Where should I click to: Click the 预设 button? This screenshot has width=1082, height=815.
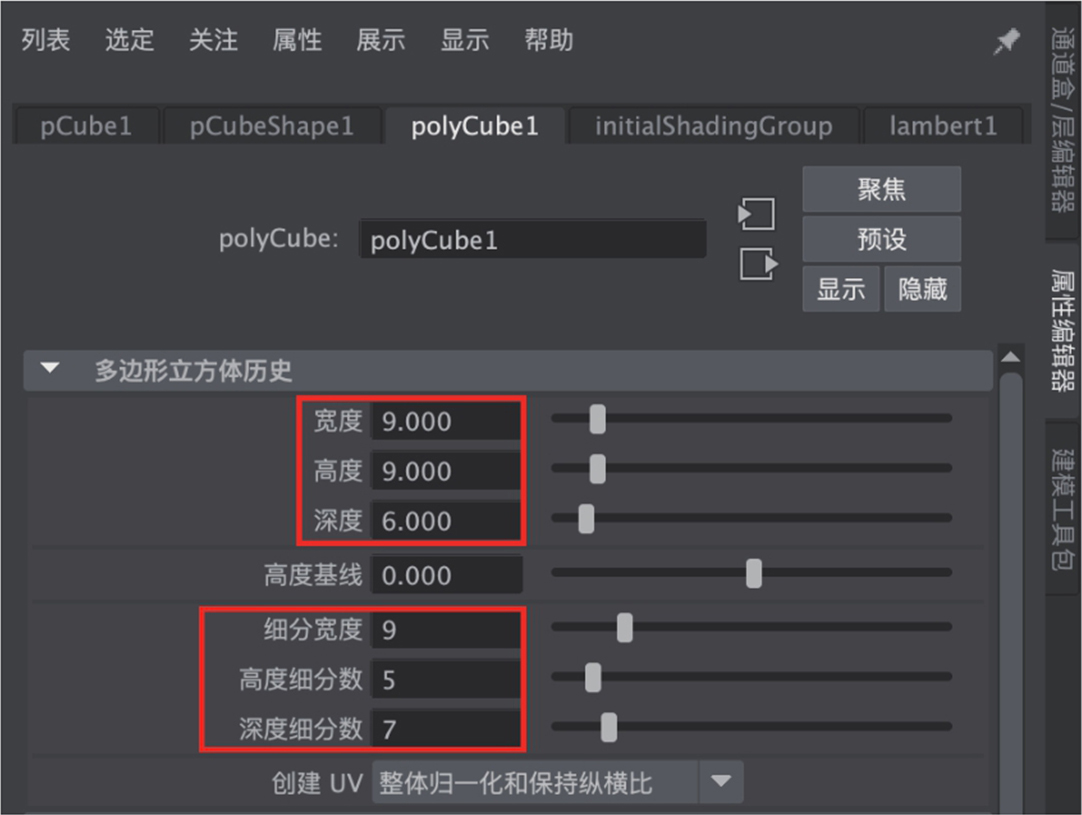(x=881, y=239)
